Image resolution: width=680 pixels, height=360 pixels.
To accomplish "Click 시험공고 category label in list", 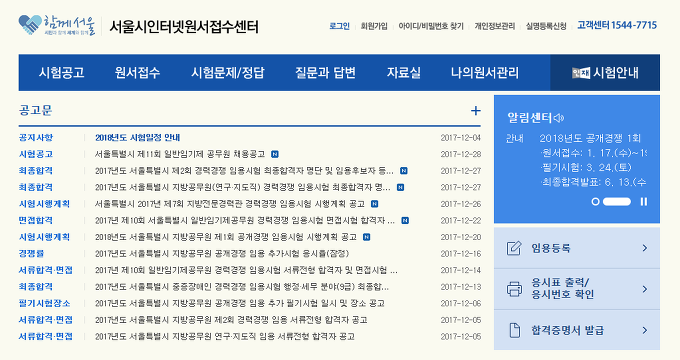I will point(36,154).
